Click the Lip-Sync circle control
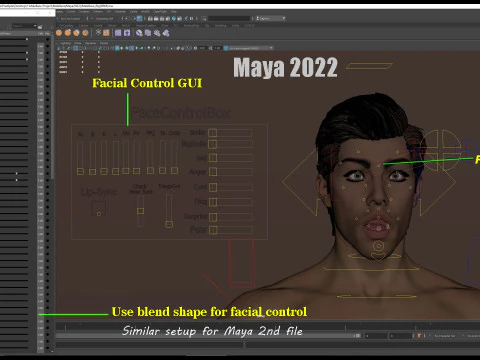This screenshot has width=480, height=360. [x=99, y=214]
